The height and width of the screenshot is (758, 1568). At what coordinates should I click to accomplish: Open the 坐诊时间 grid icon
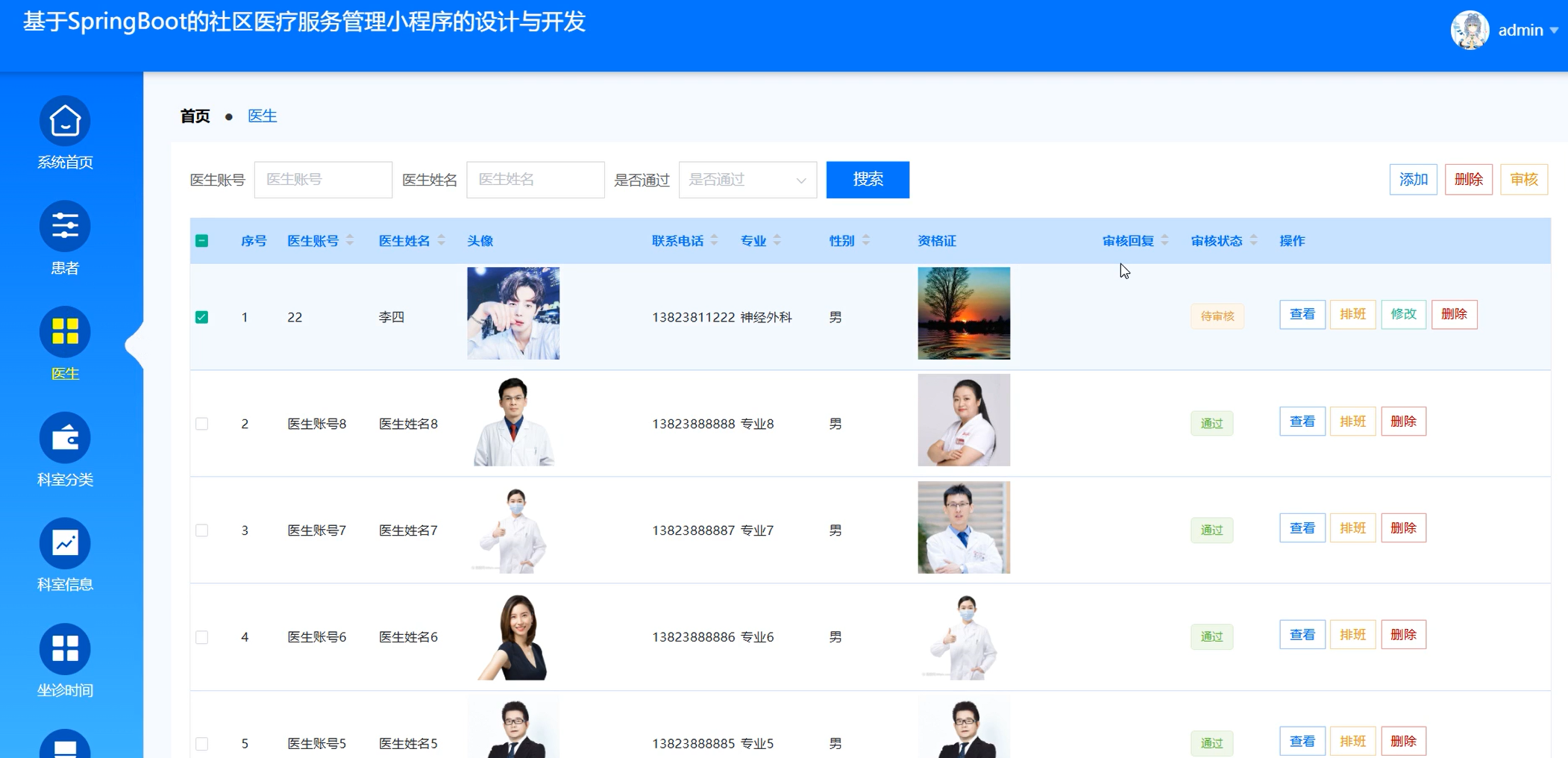tap(65, 649)
